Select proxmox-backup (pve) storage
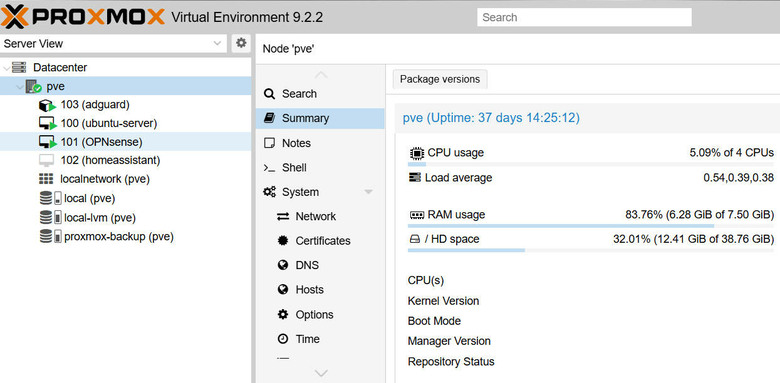Screen dimensions: 780x383 (x=125, y=237)
